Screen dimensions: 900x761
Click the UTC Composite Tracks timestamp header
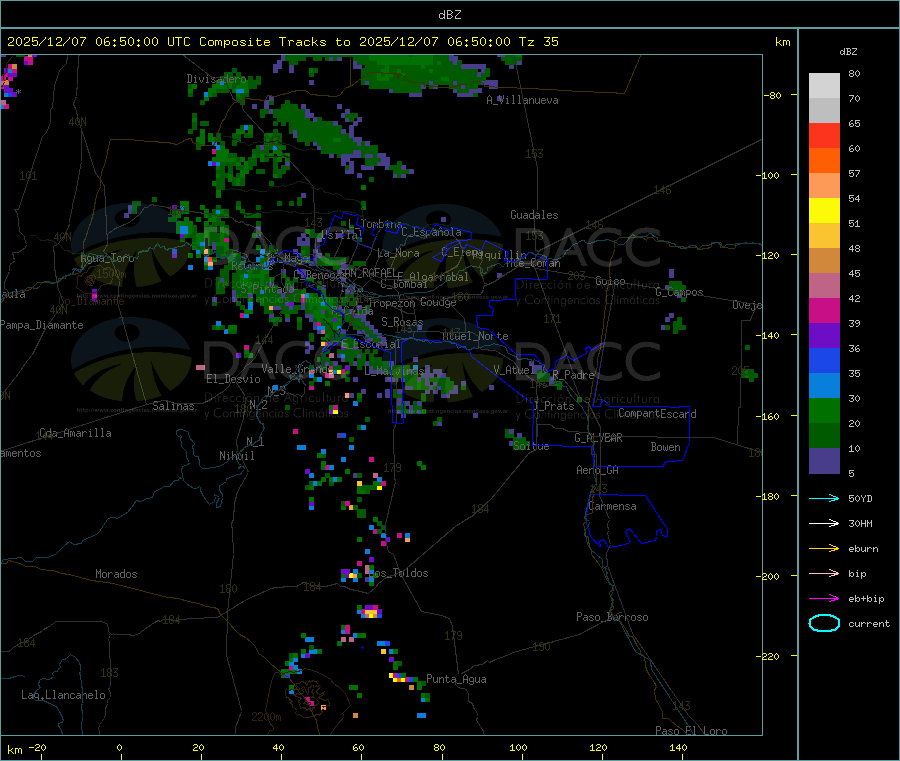(282, 42)
